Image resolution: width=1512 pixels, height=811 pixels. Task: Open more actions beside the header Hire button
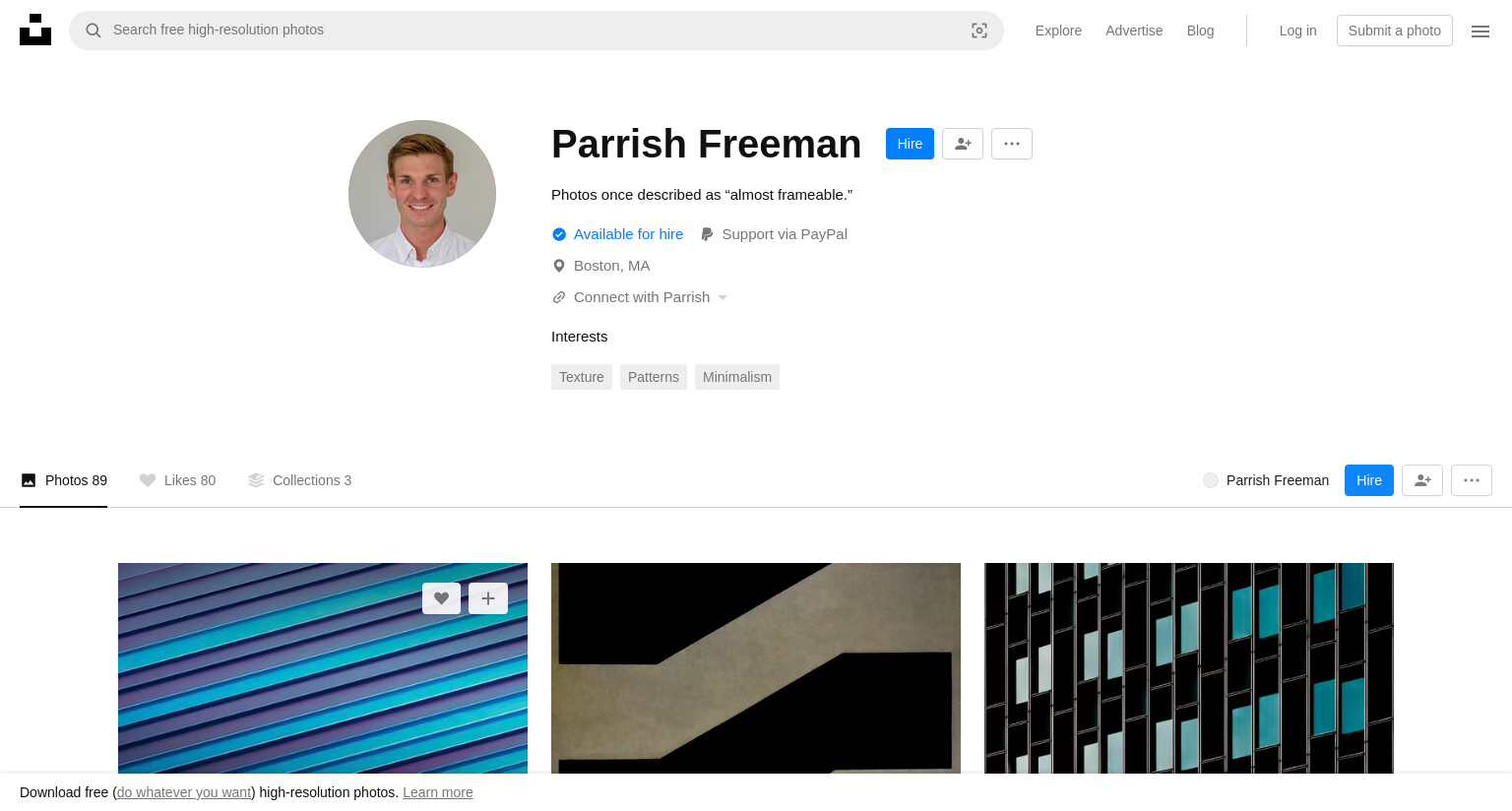click(x=1012, y=144)
